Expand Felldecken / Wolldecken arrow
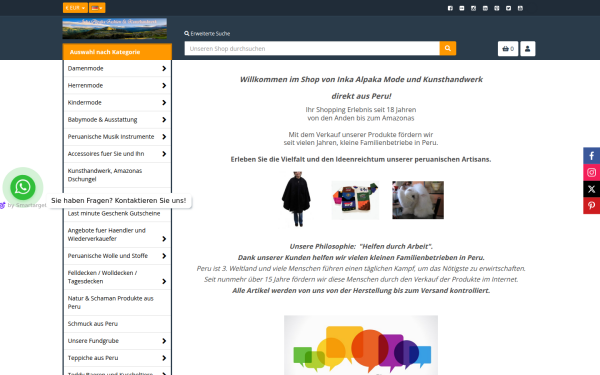Screen dimensions: 600x375 coord(164,281)
